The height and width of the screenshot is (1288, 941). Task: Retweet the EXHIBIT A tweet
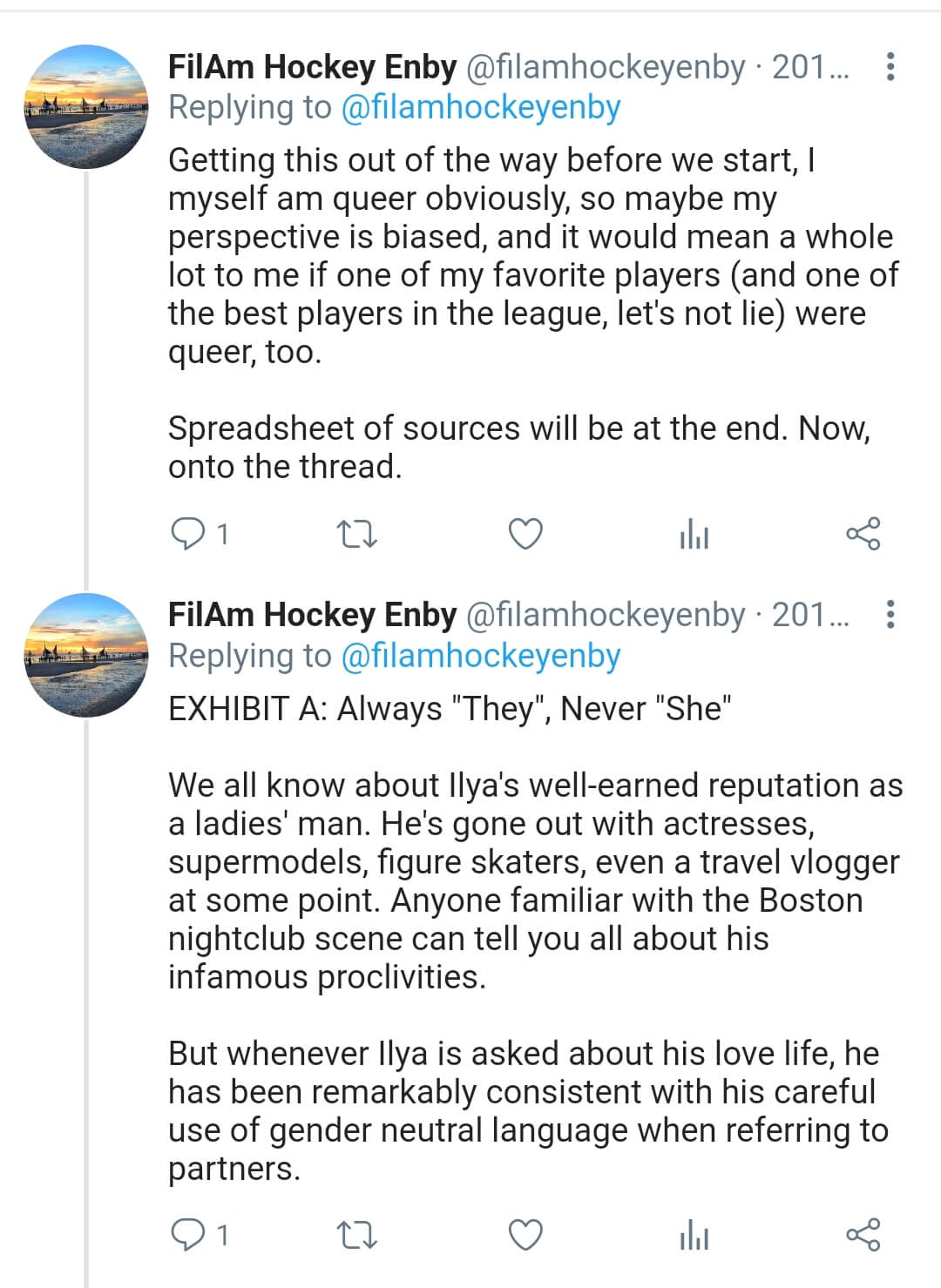(x=356, y=1235)
